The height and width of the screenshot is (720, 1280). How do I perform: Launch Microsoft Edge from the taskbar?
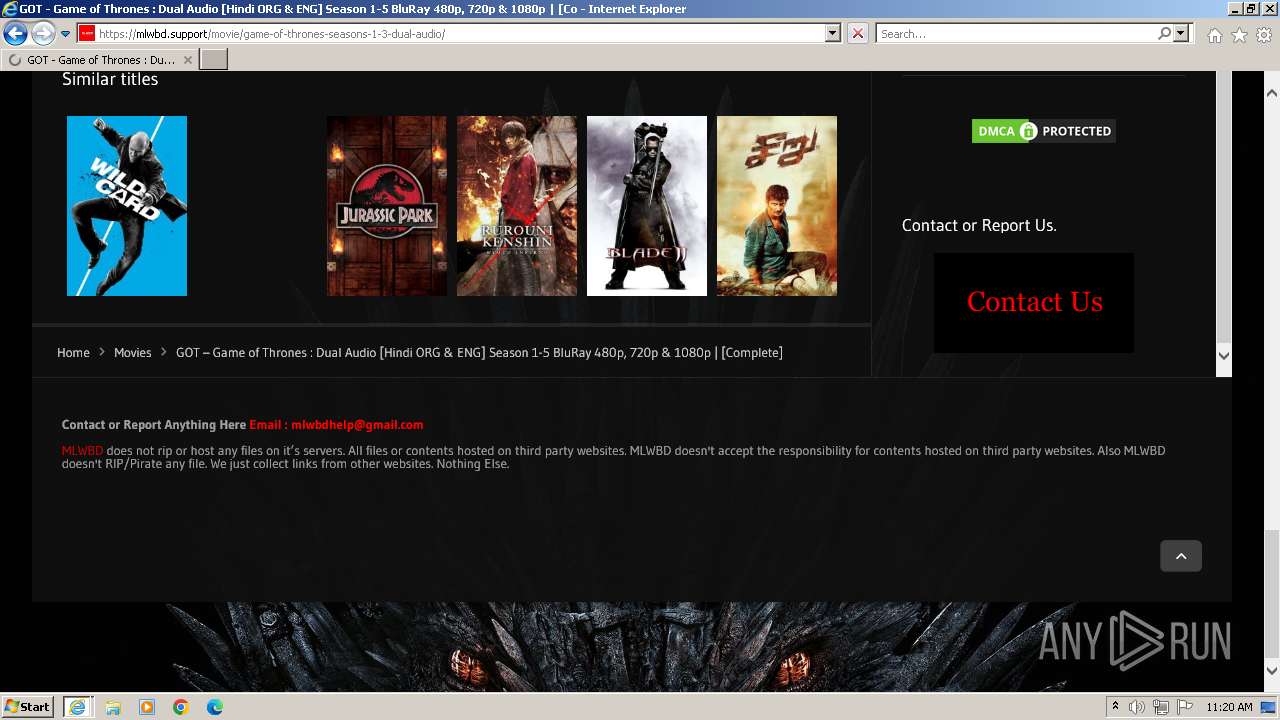tap(215, 707)
